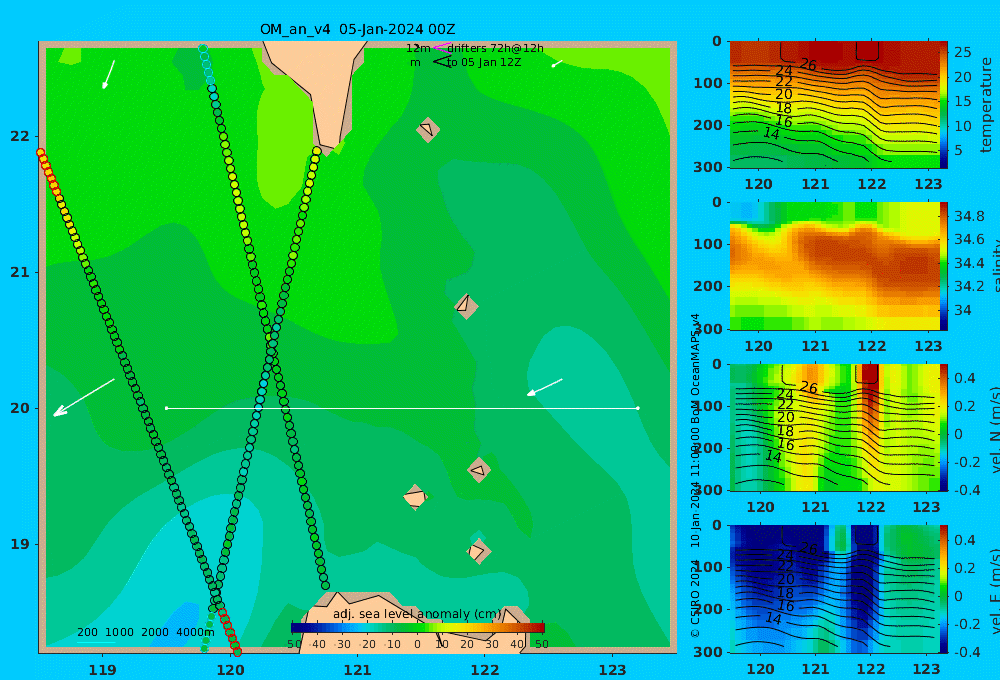1000x680 pixels.
Task: Click the 119 longitude tick label on the main map
Action: 103,670
